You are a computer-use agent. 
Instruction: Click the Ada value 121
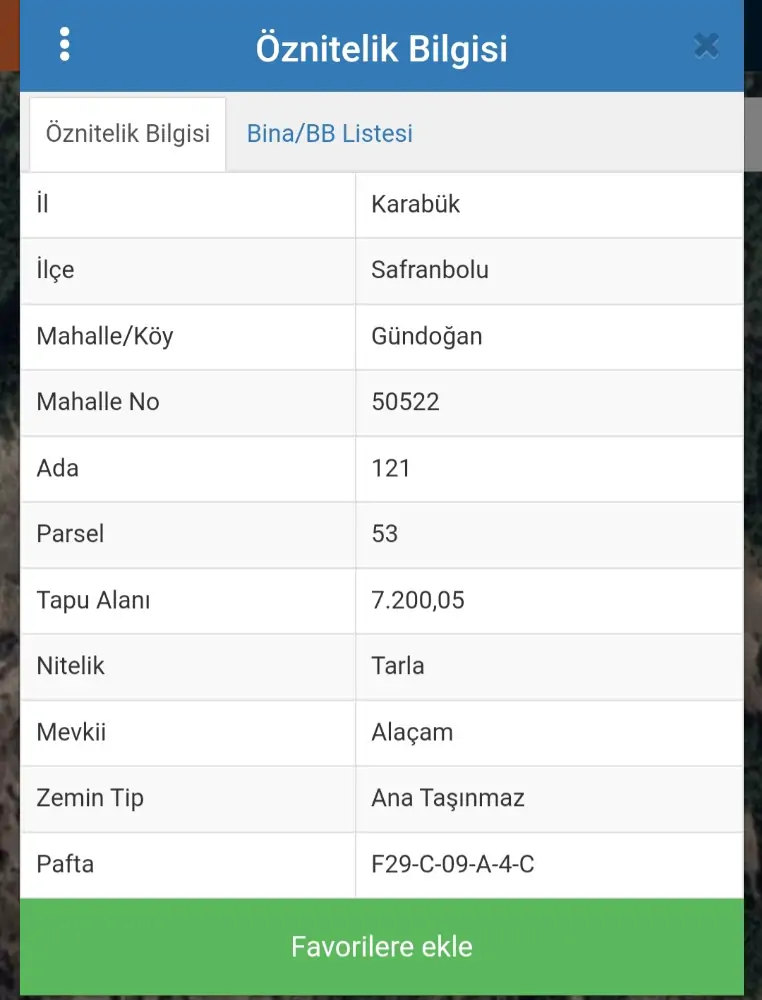(391, 468)
